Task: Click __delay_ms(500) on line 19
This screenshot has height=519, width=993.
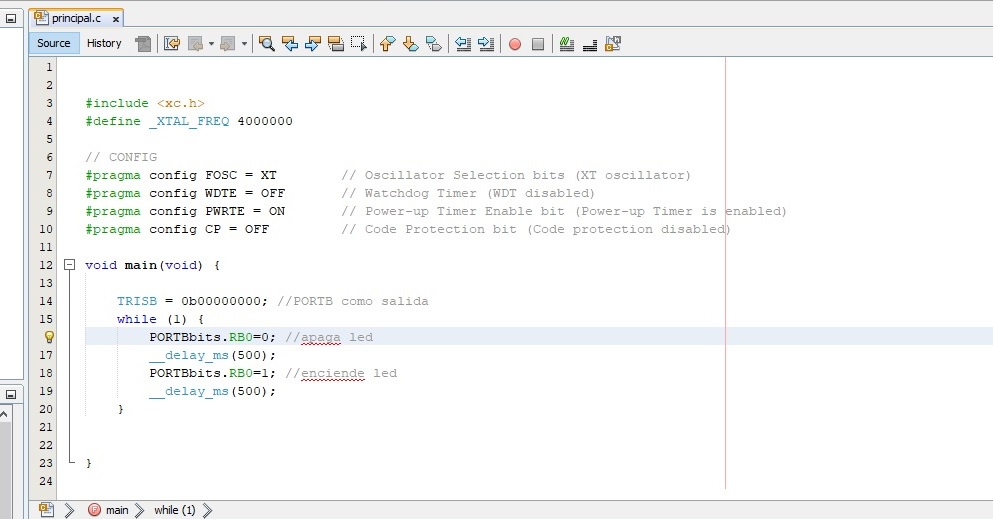Action: [x=213, y=391]
